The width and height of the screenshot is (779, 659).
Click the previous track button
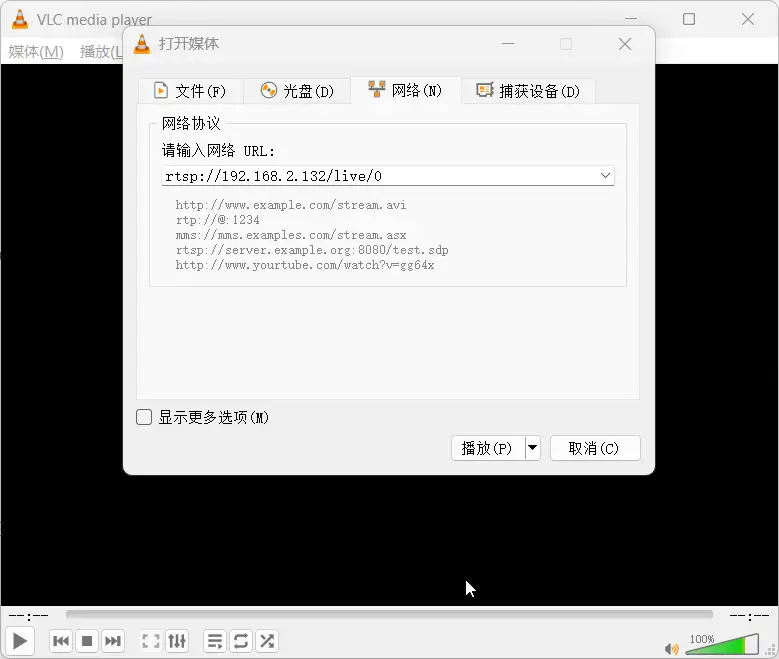click(61, 641)
